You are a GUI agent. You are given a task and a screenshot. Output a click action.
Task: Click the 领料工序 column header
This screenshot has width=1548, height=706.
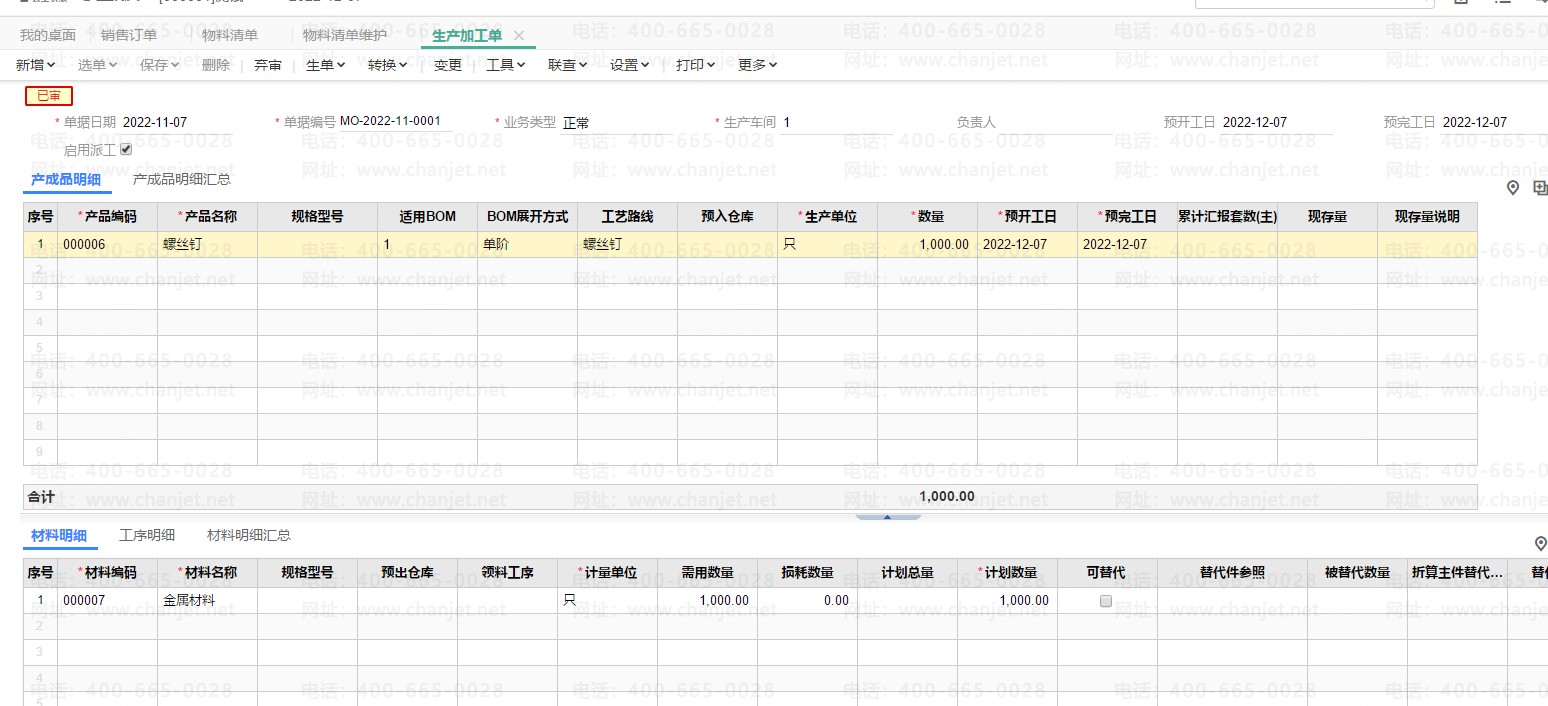(507, 573)
